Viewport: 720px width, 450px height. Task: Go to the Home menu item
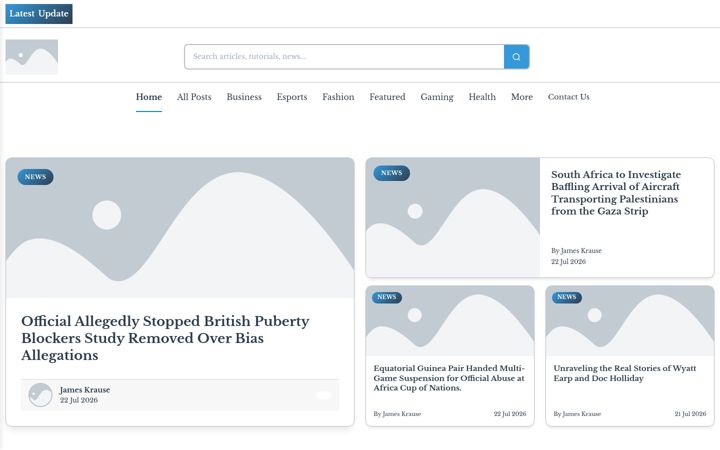(x=149, y=97)
